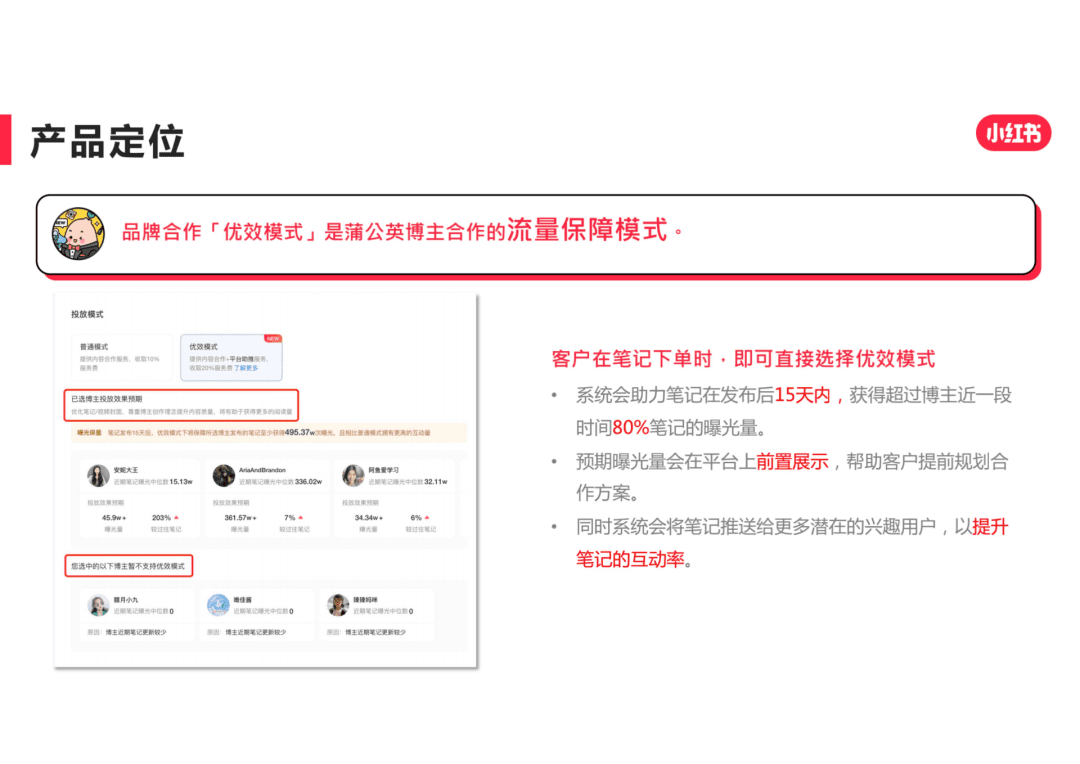Click the 15.13w median exposure value
The height and width of the screenshot is (764, 1080).
point(181,482)
